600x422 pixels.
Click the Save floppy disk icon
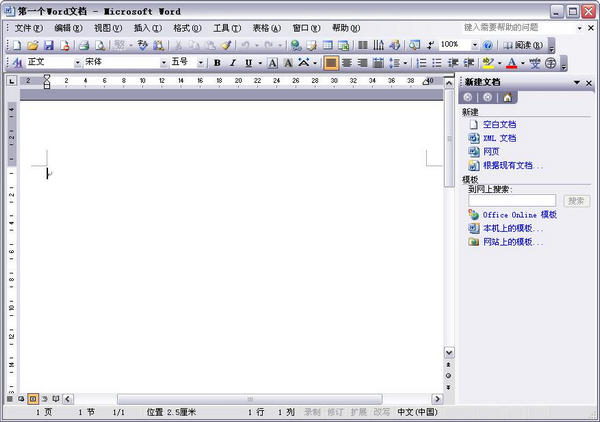[49, 46]
